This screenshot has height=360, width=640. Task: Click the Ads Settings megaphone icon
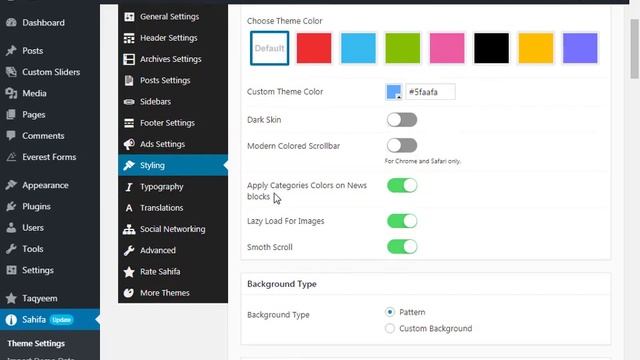pyautogui.click(x=129, y=144)
